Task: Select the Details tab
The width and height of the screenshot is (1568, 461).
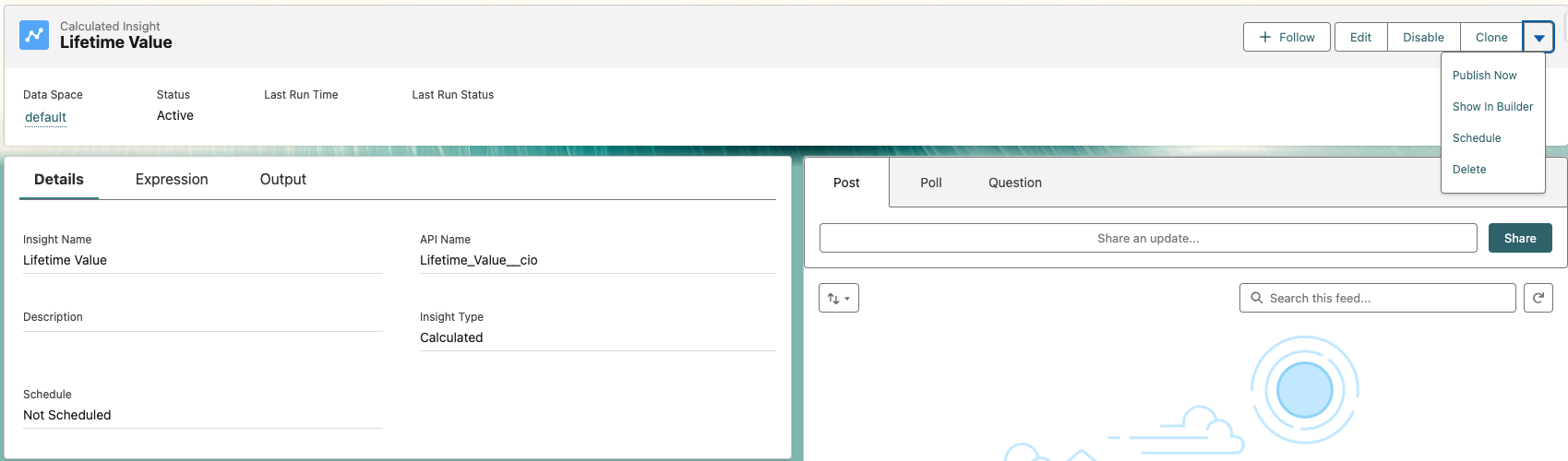Action: [59, 180]
